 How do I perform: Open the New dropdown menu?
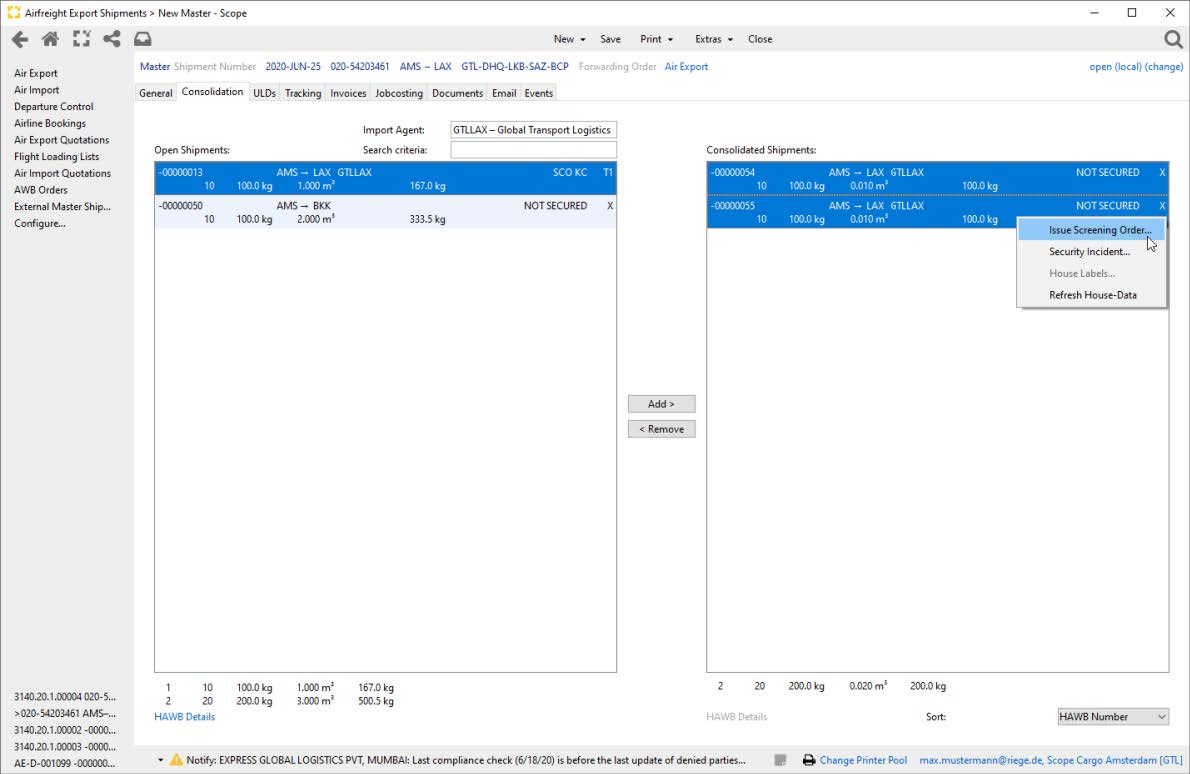click(569, 39)
